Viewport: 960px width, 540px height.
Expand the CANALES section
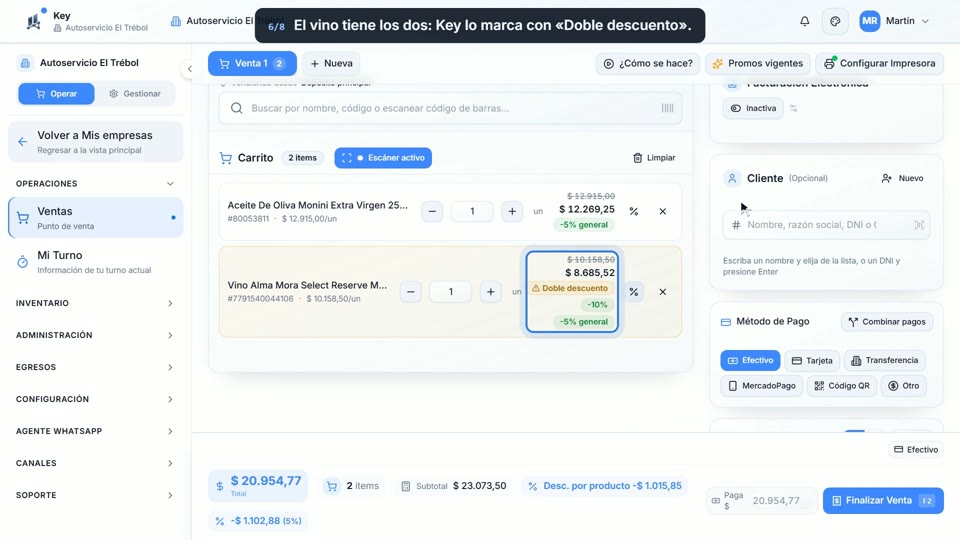(x=96, y=463)
